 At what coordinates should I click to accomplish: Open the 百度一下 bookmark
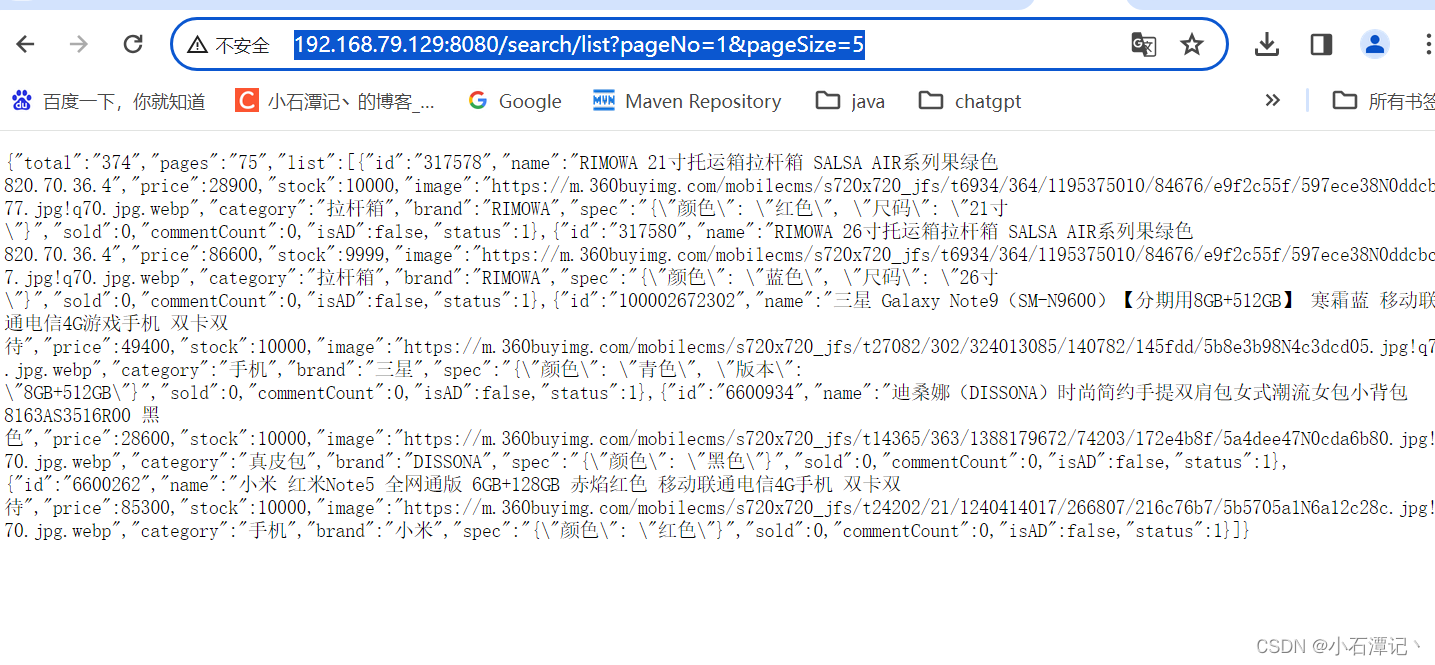(108, 101)
